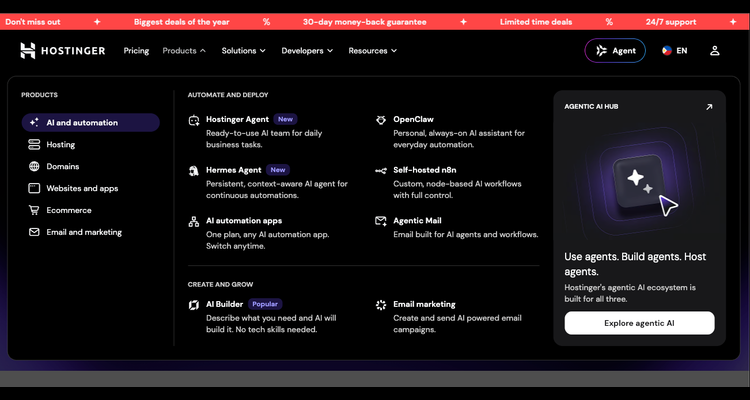This screenshot has height=400, width=750.
Task: Click the Agentic AI Hub sparkle illustration
Action: click(640, 182)
